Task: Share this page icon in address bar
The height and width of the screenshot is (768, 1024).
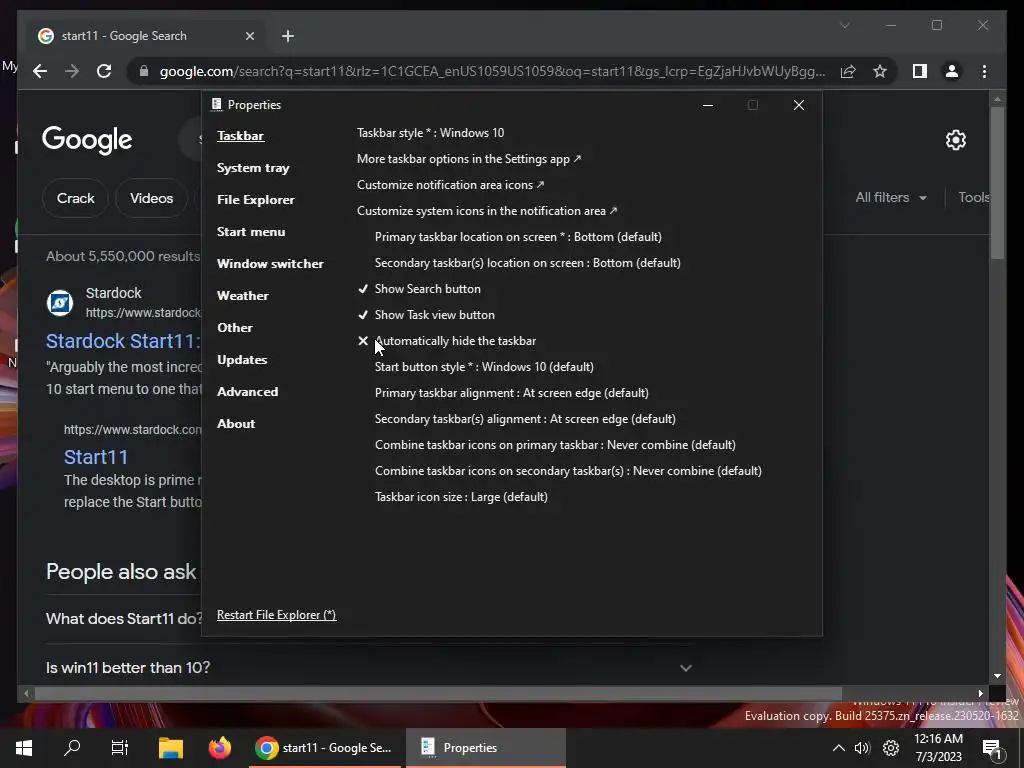Action: pyautogui.click(x=848, y=71)
